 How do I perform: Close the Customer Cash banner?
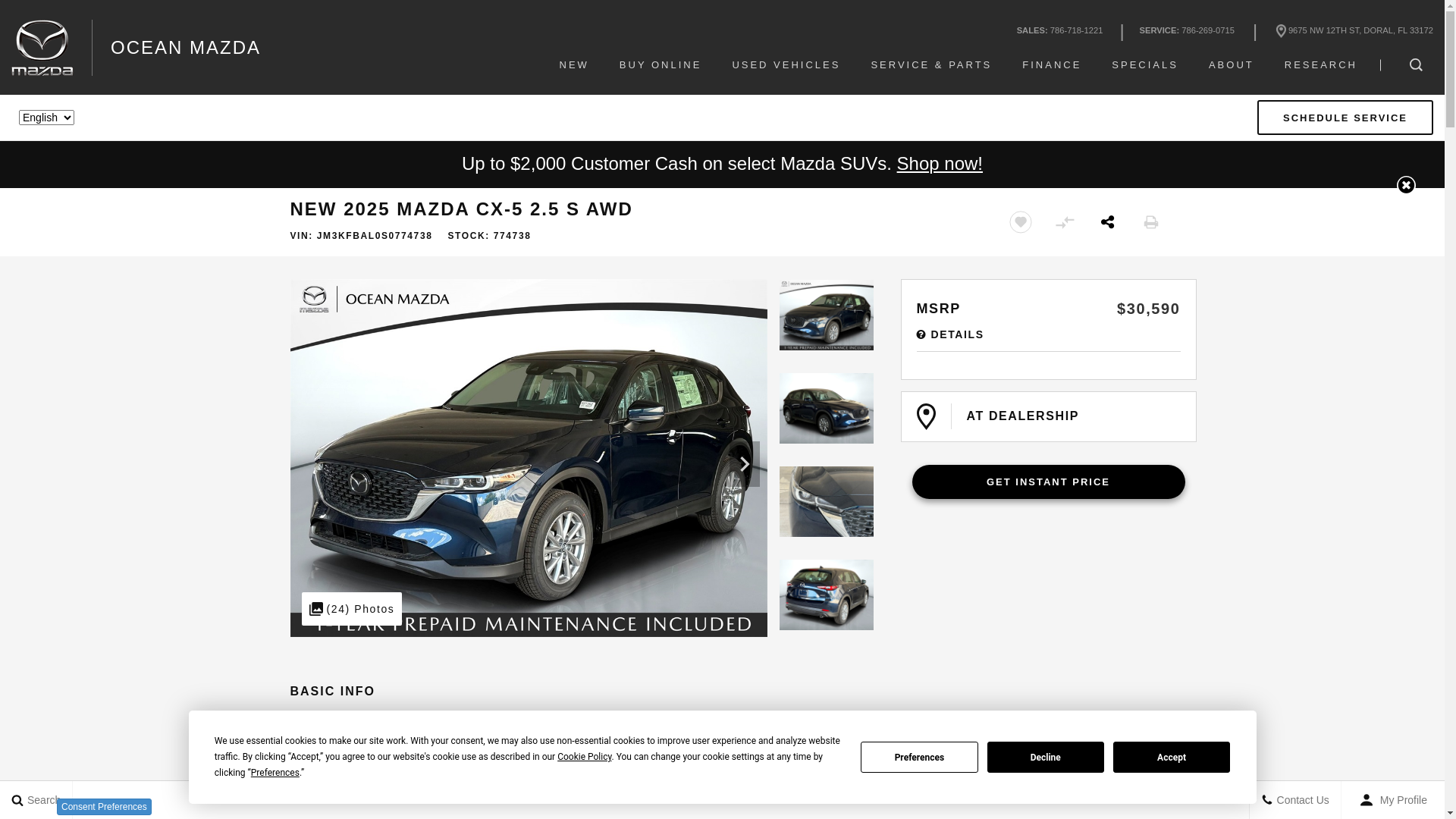(x=1406, y=185)
